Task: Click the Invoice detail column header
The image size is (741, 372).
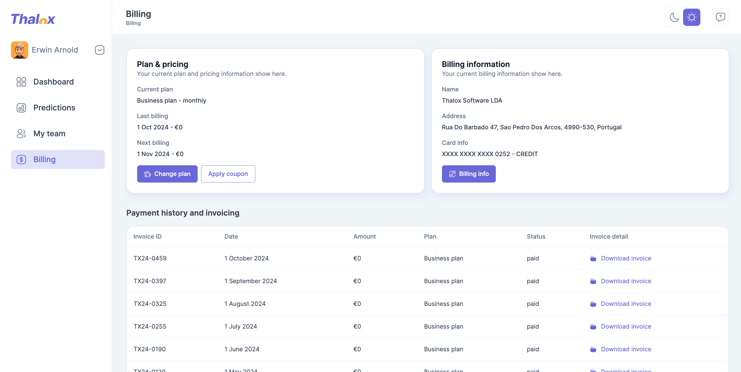Action: tap(609, 237)
